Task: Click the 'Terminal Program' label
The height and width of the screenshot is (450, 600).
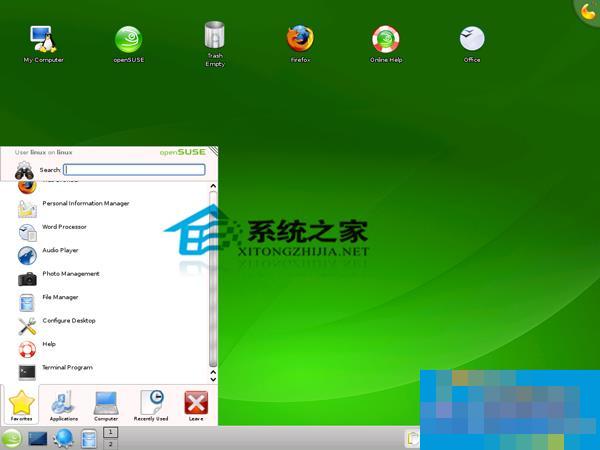Action: coord(67,367)
